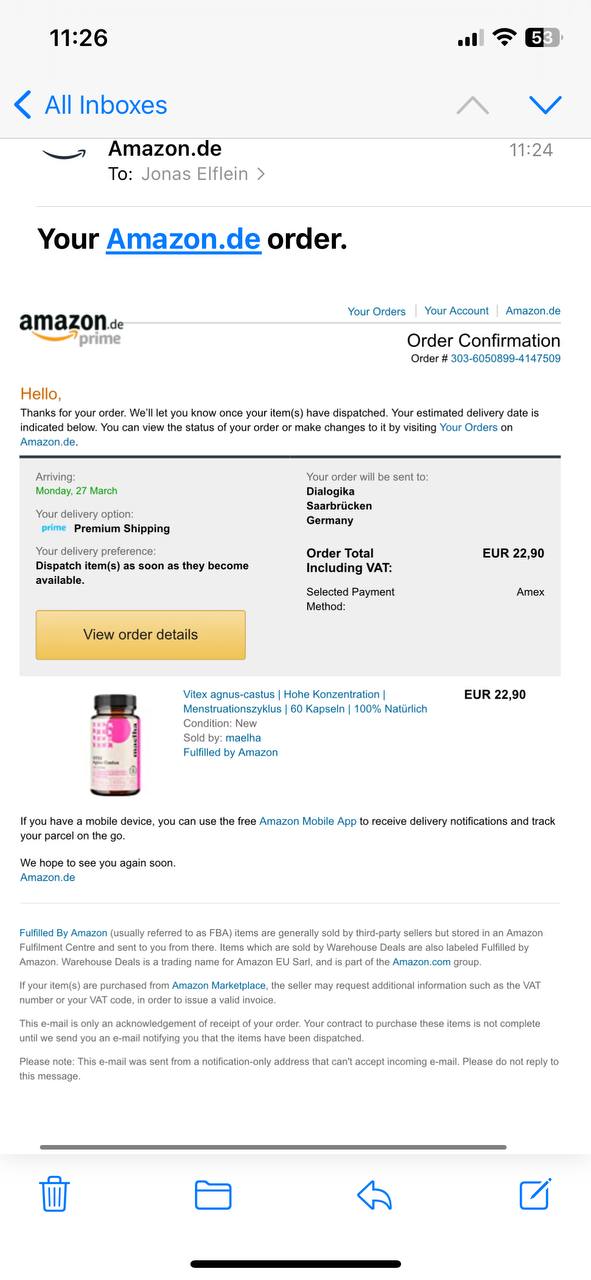This screenshot has width=591, height=1280.
Task: Open the Your Account header link
Action: point(456,311)
